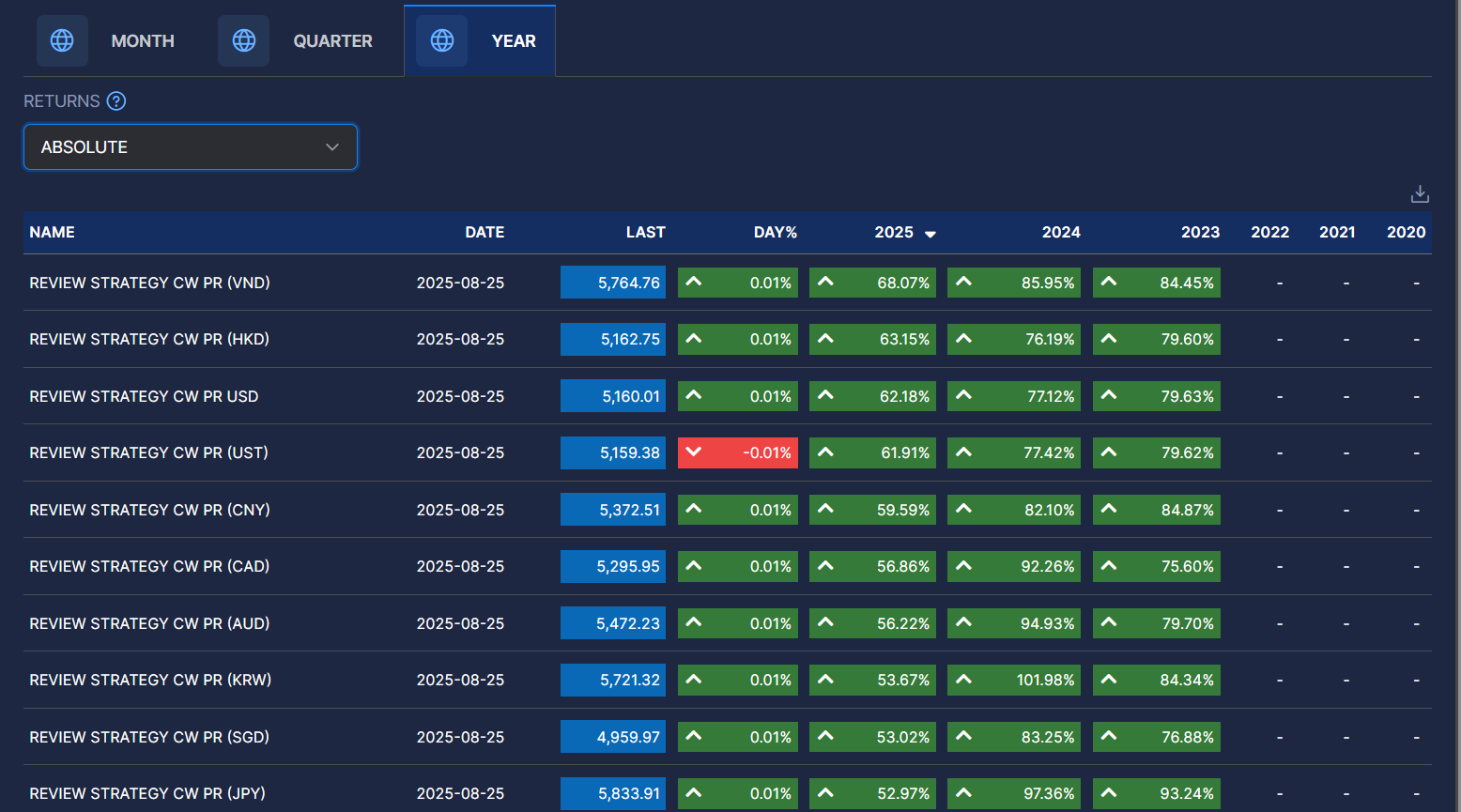1461x812 pixels.
Task: Click the 101.98% return for 2024
Action: pos(1014,680)
